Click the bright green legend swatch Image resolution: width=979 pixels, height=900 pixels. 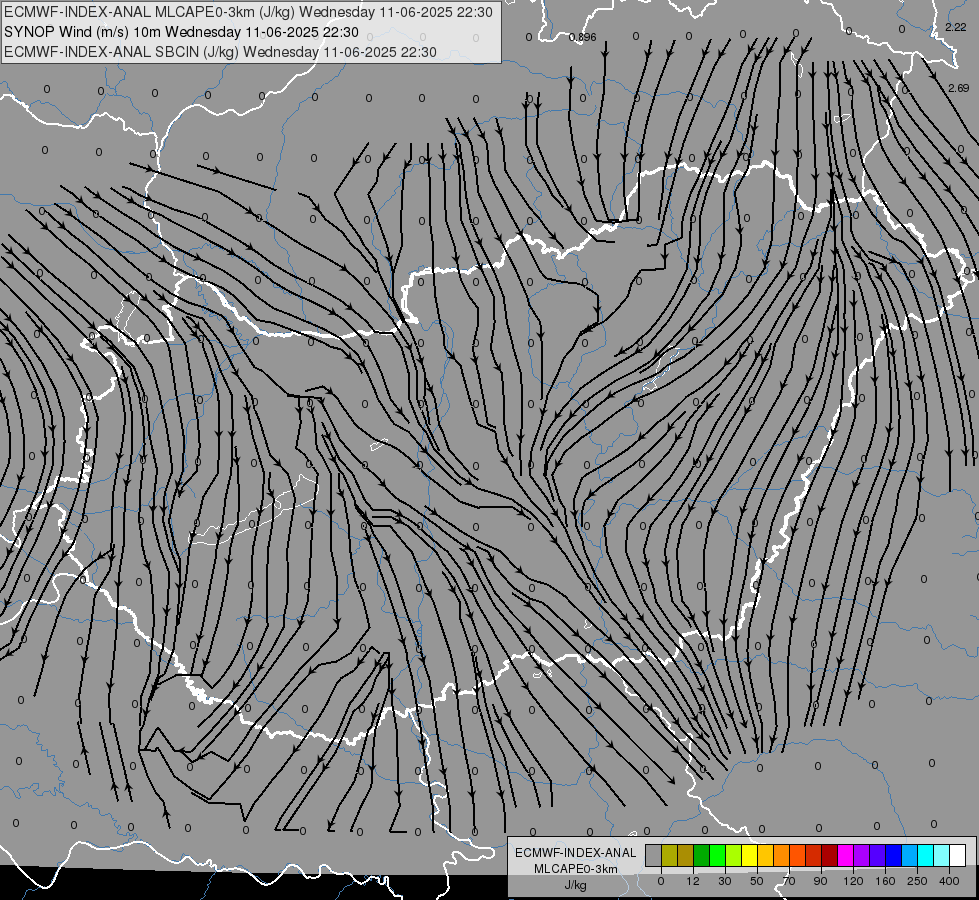coord(717,855)
